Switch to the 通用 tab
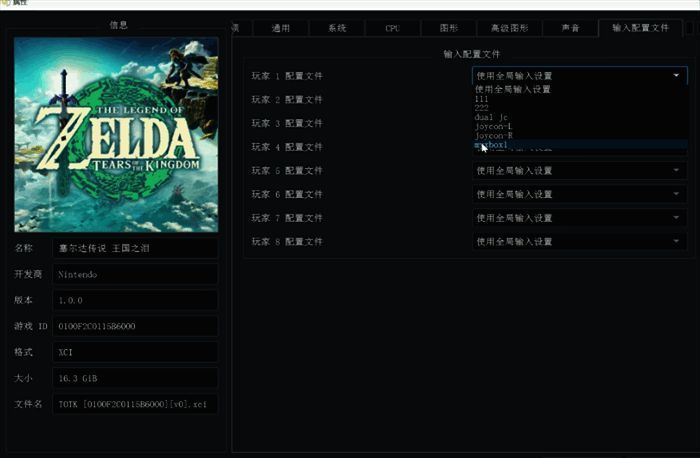The height and width of the screenshot is (458, 700). point(281,28)
